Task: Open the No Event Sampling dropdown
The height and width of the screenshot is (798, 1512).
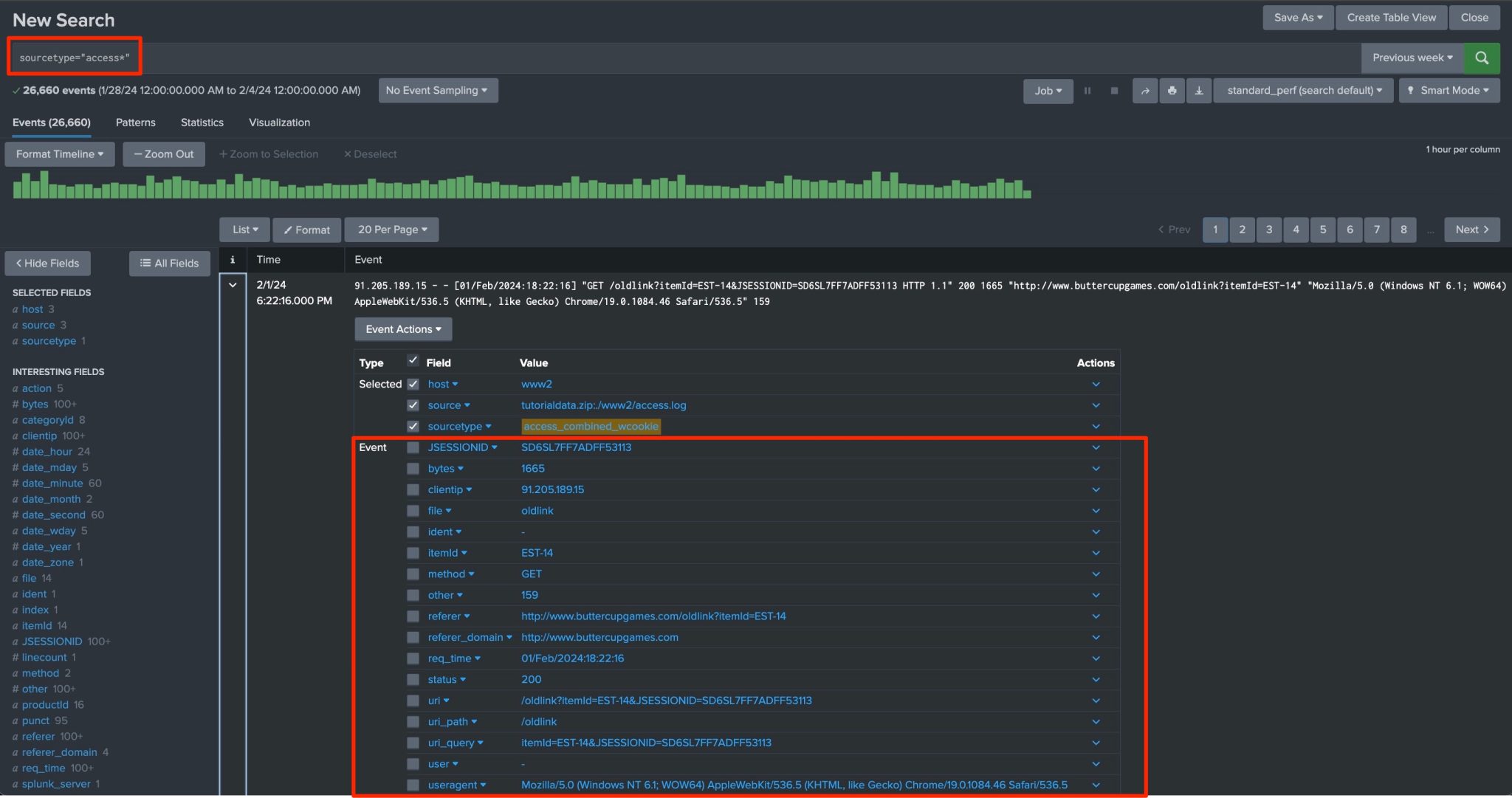Action: click(438, 90)
